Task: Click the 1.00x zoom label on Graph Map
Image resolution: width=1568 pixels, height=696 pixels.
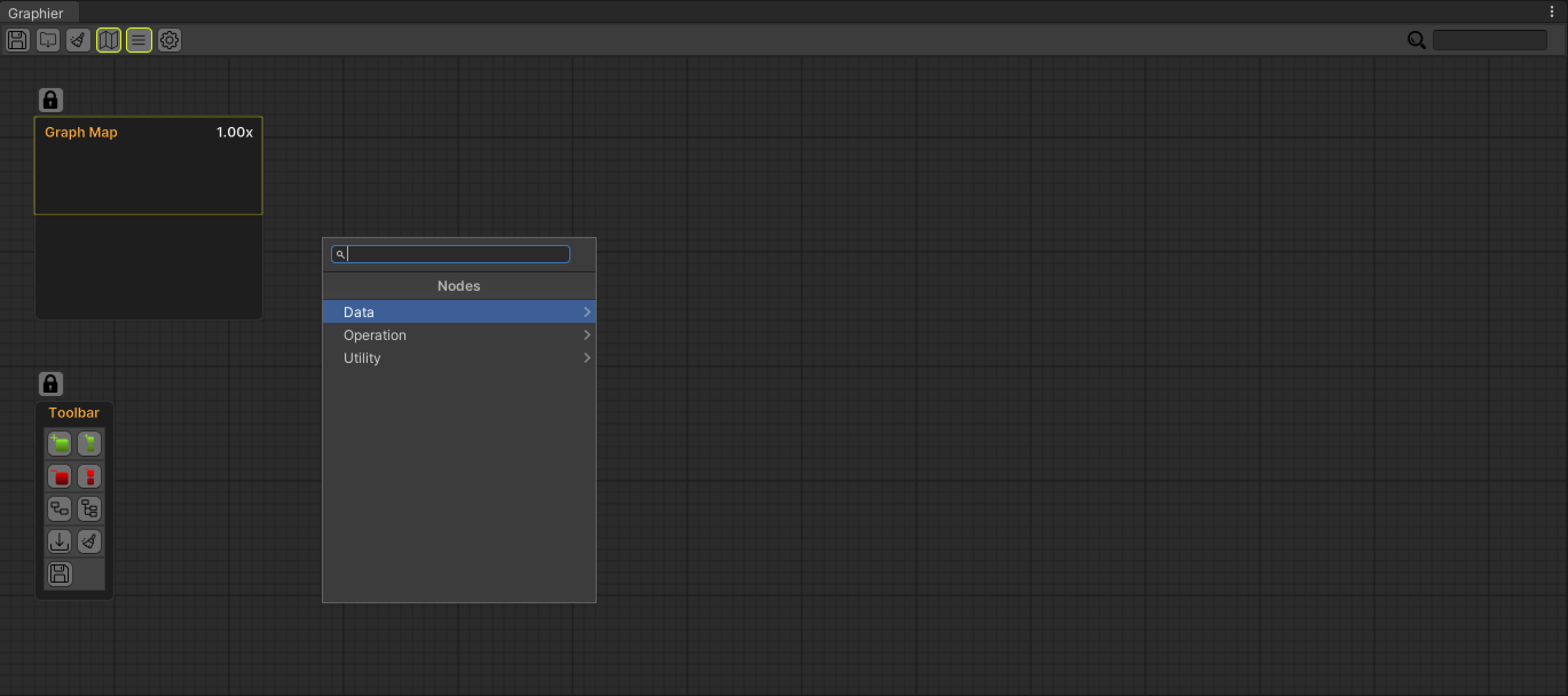Action: [234, 132]
